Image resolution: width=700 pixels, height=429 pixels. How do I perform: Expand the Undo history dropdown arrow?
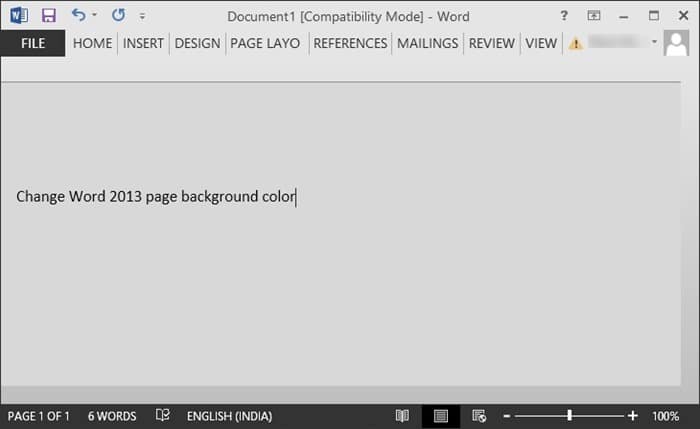point(95,16)
